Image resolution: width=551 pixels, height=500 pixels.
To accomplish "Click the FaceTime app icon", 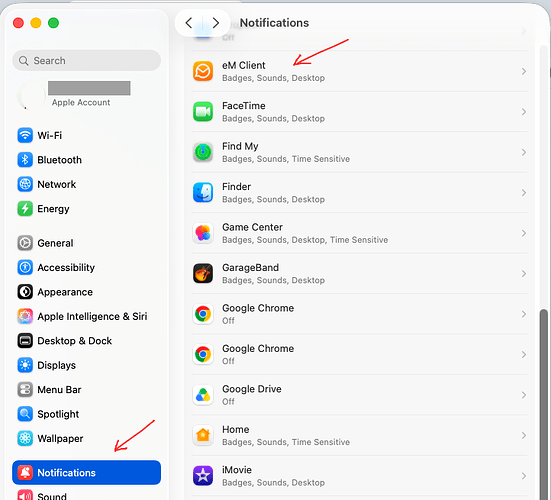I will (203, 112).
